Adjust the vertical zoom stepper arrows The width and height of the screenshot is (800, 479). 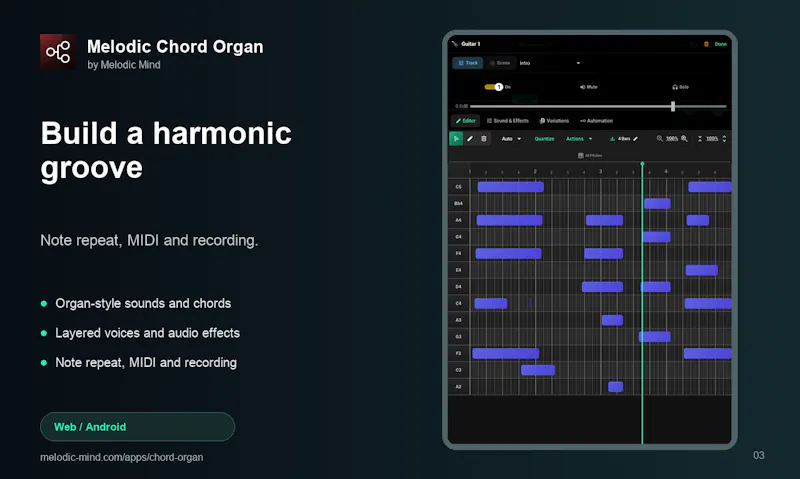[724, 138]
